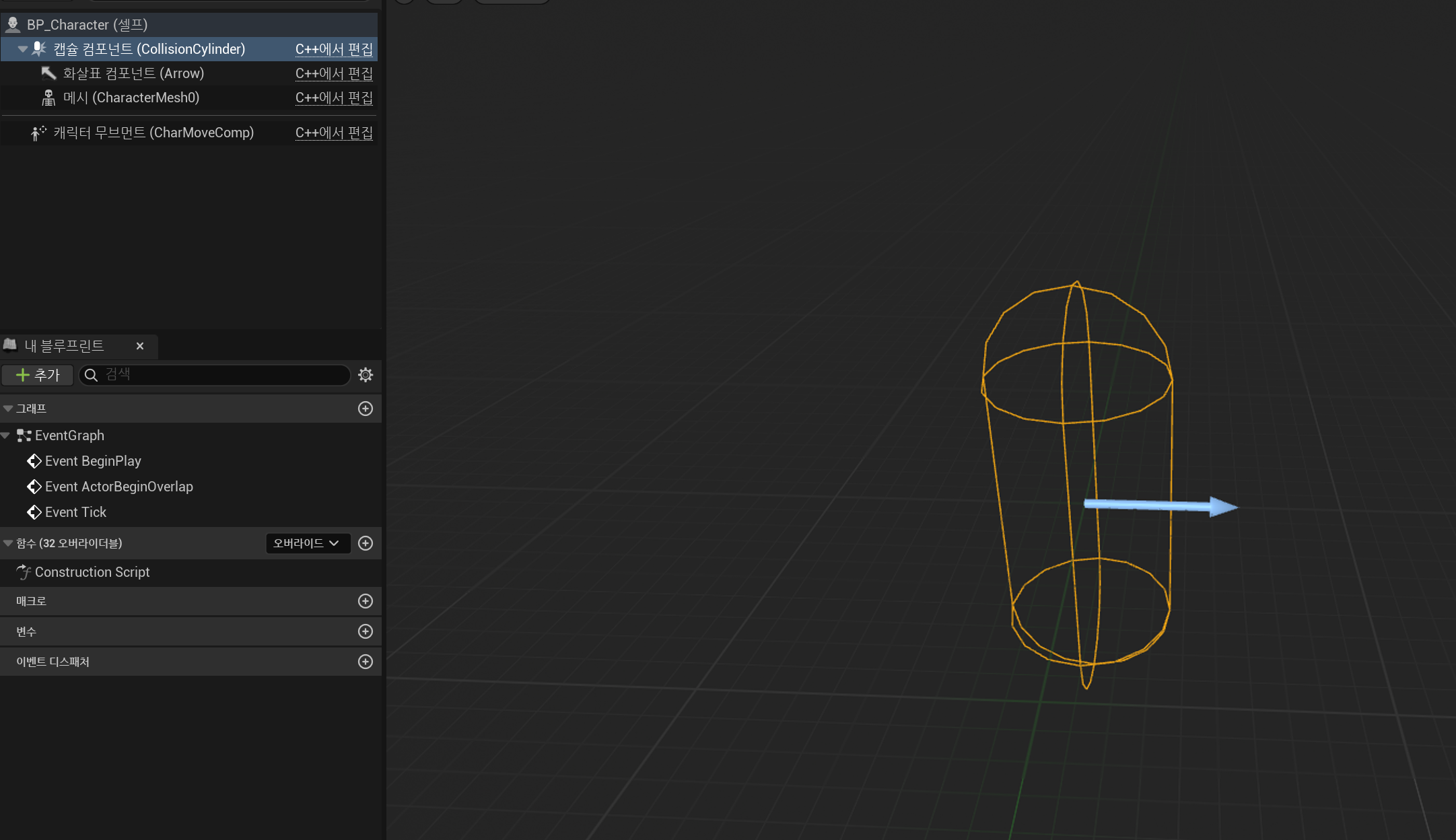Screen dimensions: 1456x840
Task: Open My Blueprint settings gear
Action: point(366,375)
